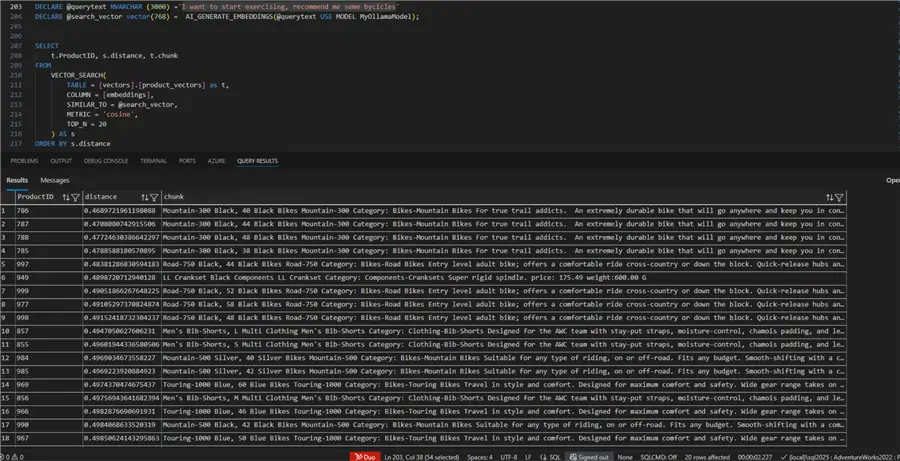Toggle SQLCMD: Off mode
This screenshot has height=461, width=900.
658,457
